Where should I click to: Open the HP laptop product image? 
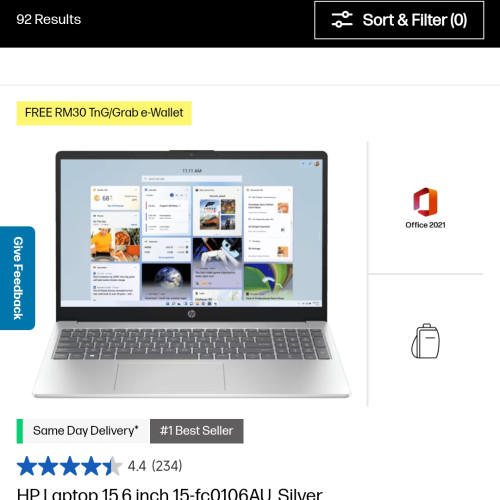[191, 274]
